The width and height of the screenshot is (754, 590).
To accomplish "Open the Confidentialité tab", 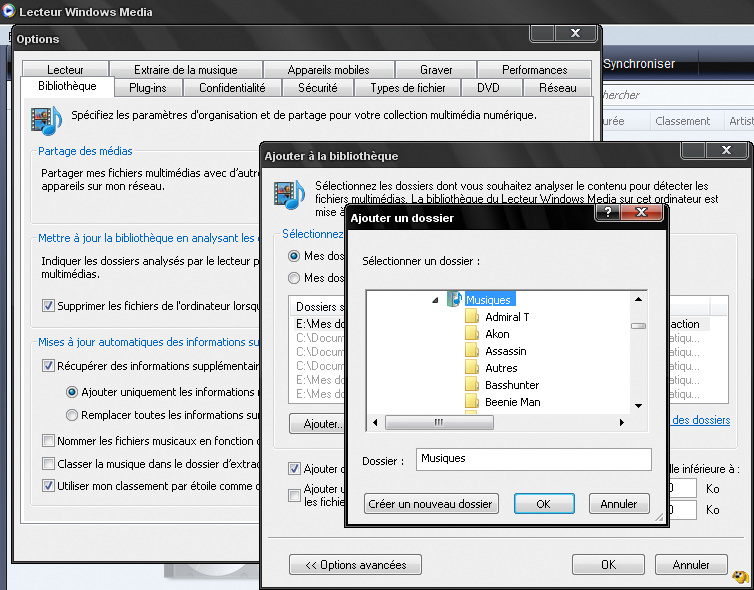I will (x=232, y=88).
